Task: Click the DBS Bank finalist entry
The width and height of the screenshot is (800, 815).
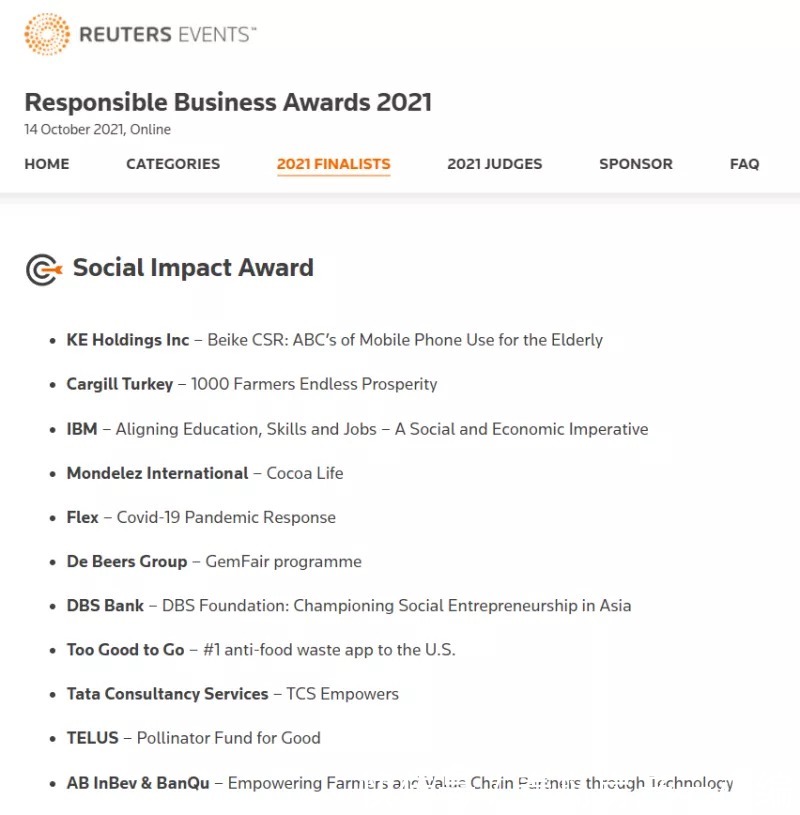Action: [349, 605]
